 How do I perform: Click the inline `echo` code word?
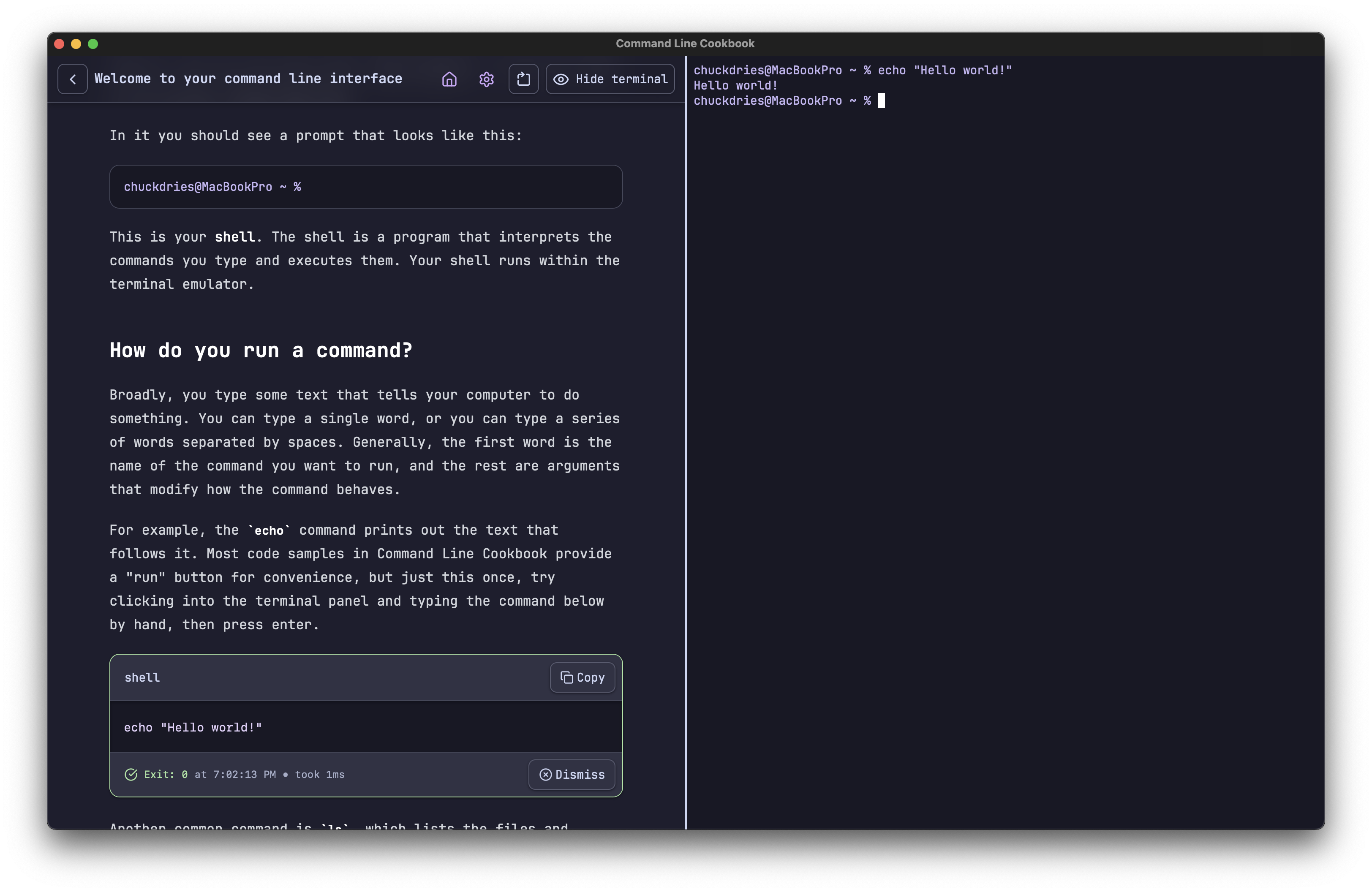click(269, 530)
